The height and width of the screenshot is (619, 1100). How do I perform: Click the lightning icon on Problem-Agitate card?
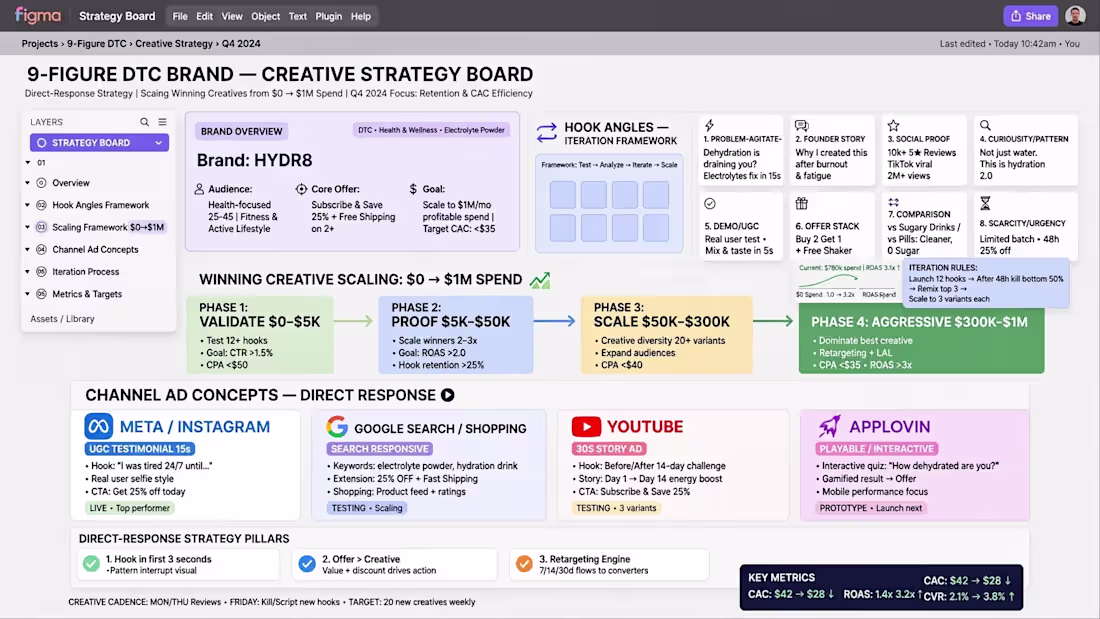(709, 126)
